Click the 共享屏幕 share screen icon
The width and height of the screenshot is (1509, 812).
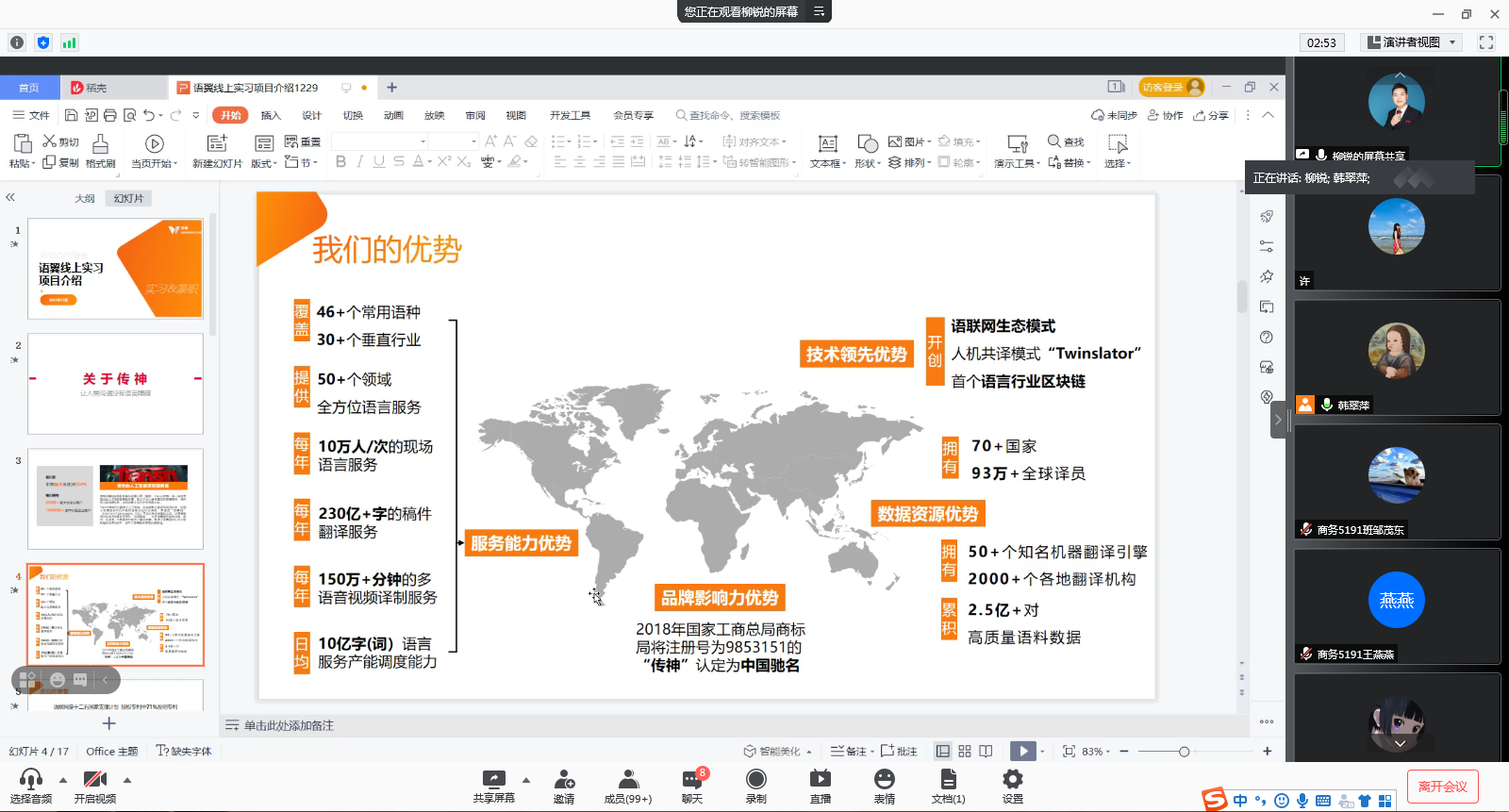493,780
